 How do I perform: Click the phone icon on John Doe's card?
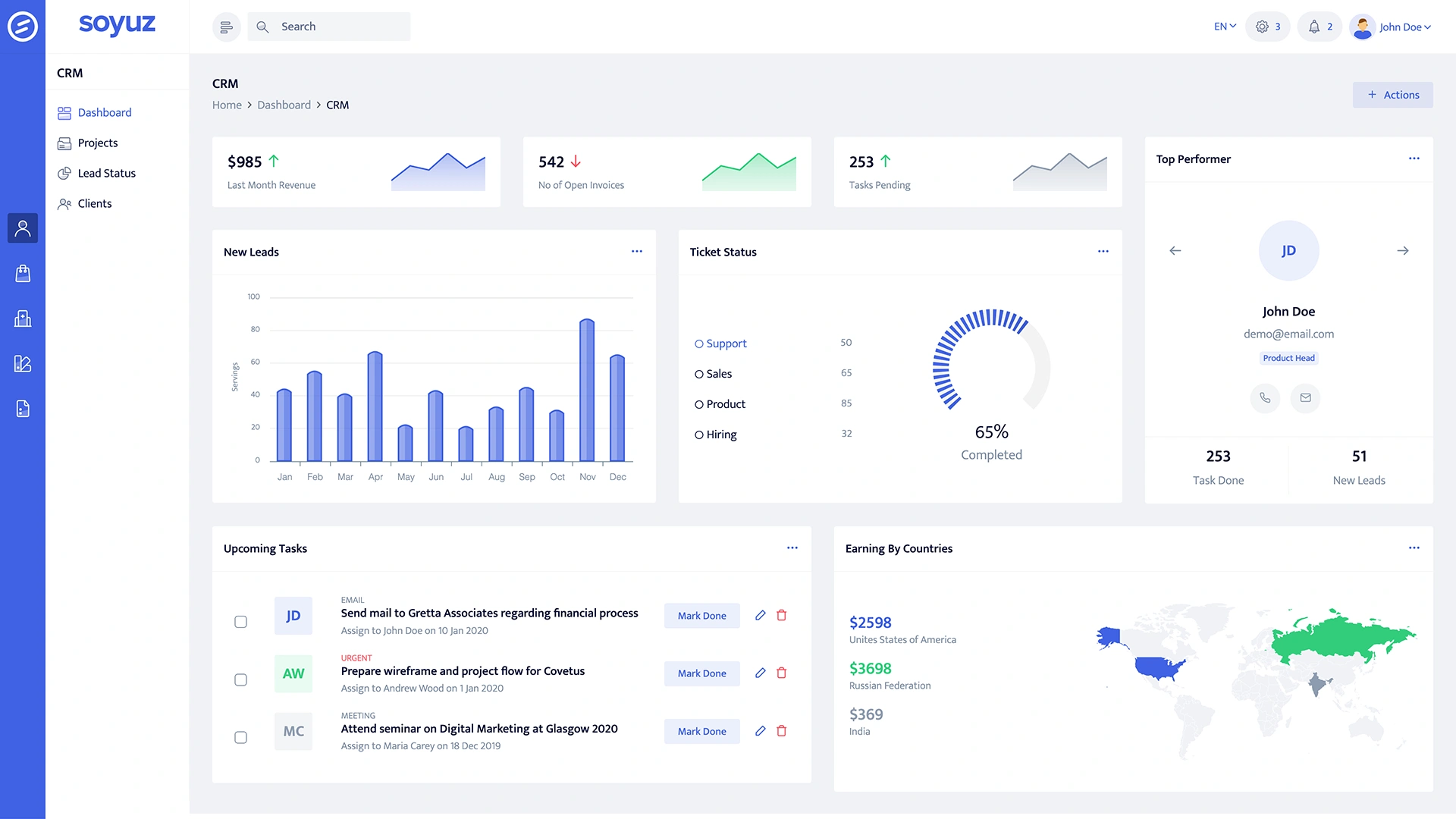1264,398
